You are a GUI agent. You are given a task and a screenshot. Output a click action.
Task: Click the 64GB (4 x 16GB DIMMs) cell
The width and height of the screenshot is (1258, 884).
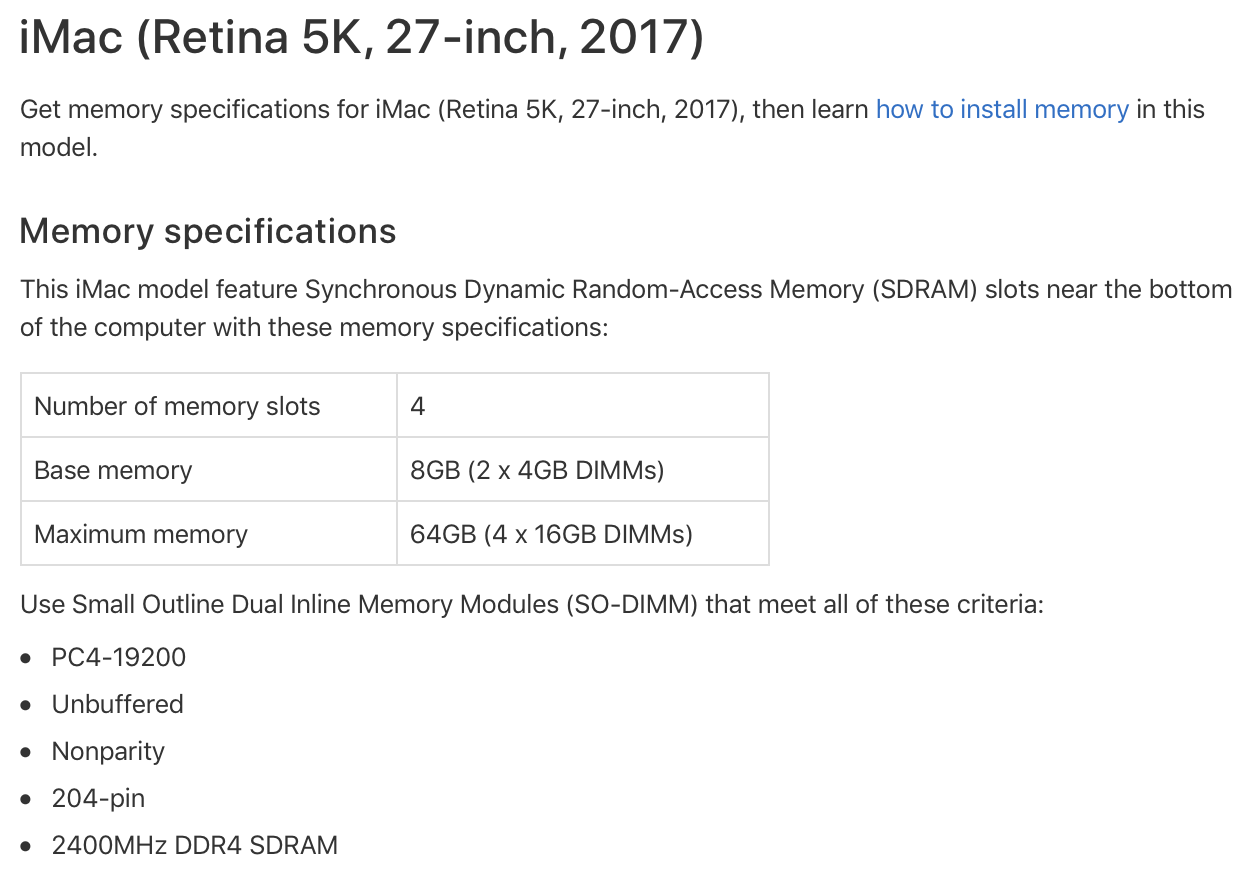coord(583,534)
